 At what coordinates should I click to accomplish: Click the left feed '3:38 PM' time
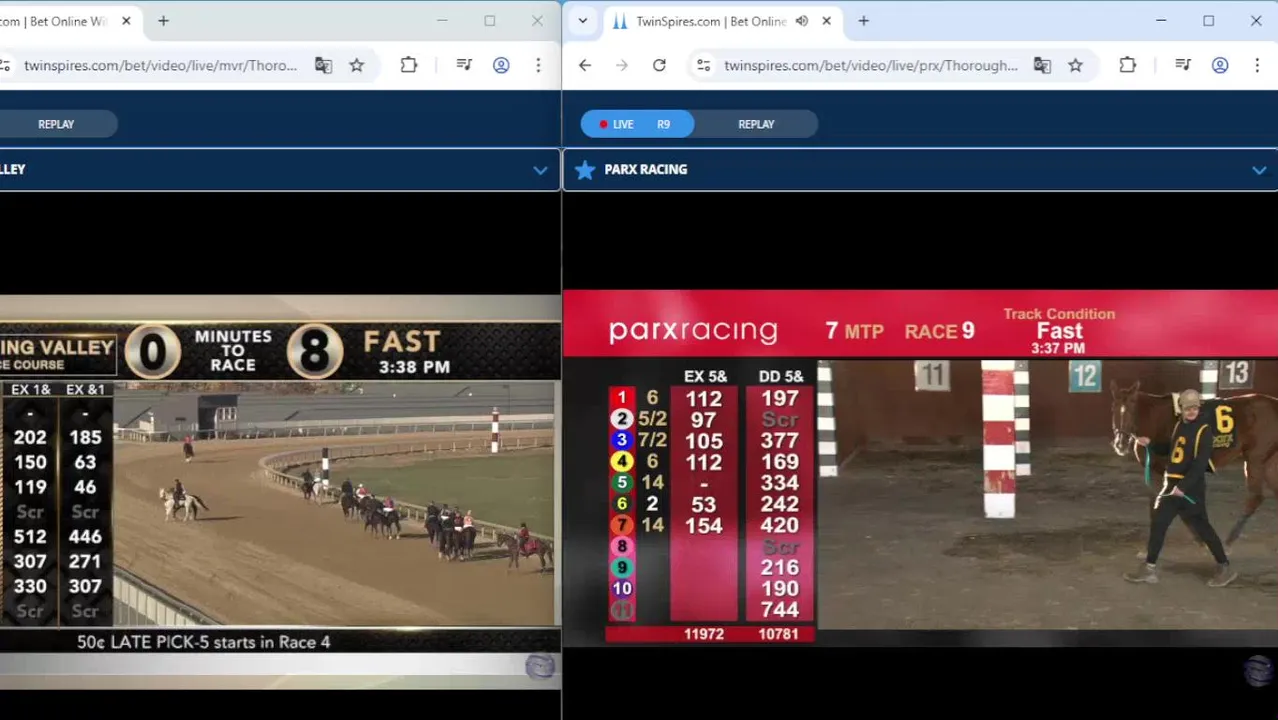(x=414, y=367)
